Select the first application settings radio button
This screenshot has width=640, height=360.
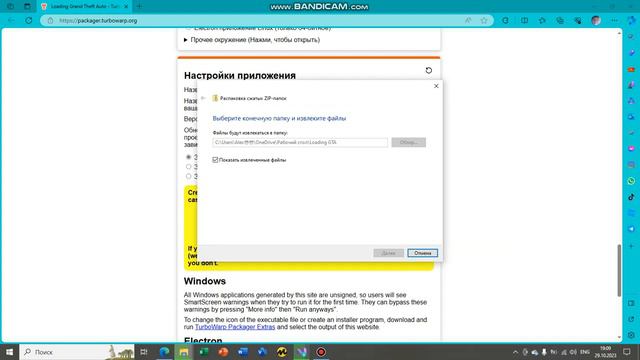pyautogui.click(x=188, y=157)
